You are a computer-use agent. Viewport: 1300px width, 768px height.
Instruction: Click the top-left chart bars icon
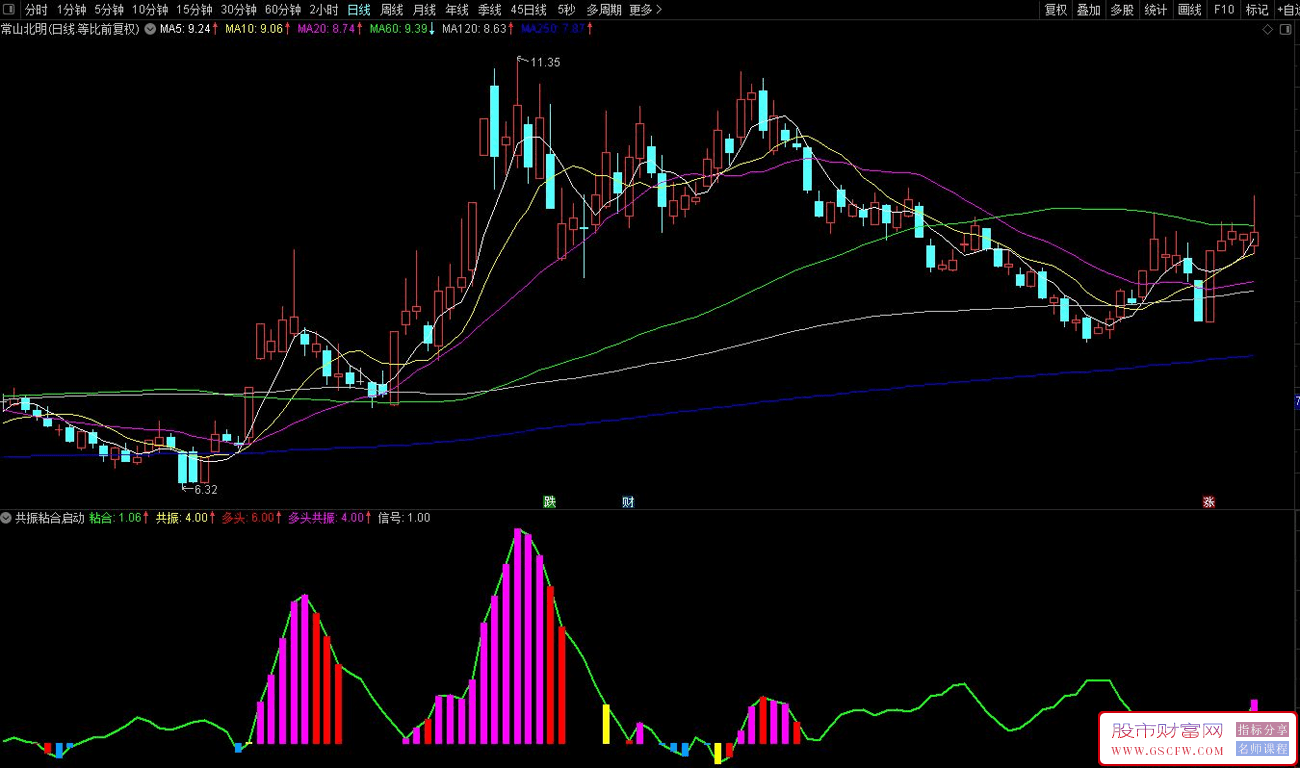pos(11,10)
